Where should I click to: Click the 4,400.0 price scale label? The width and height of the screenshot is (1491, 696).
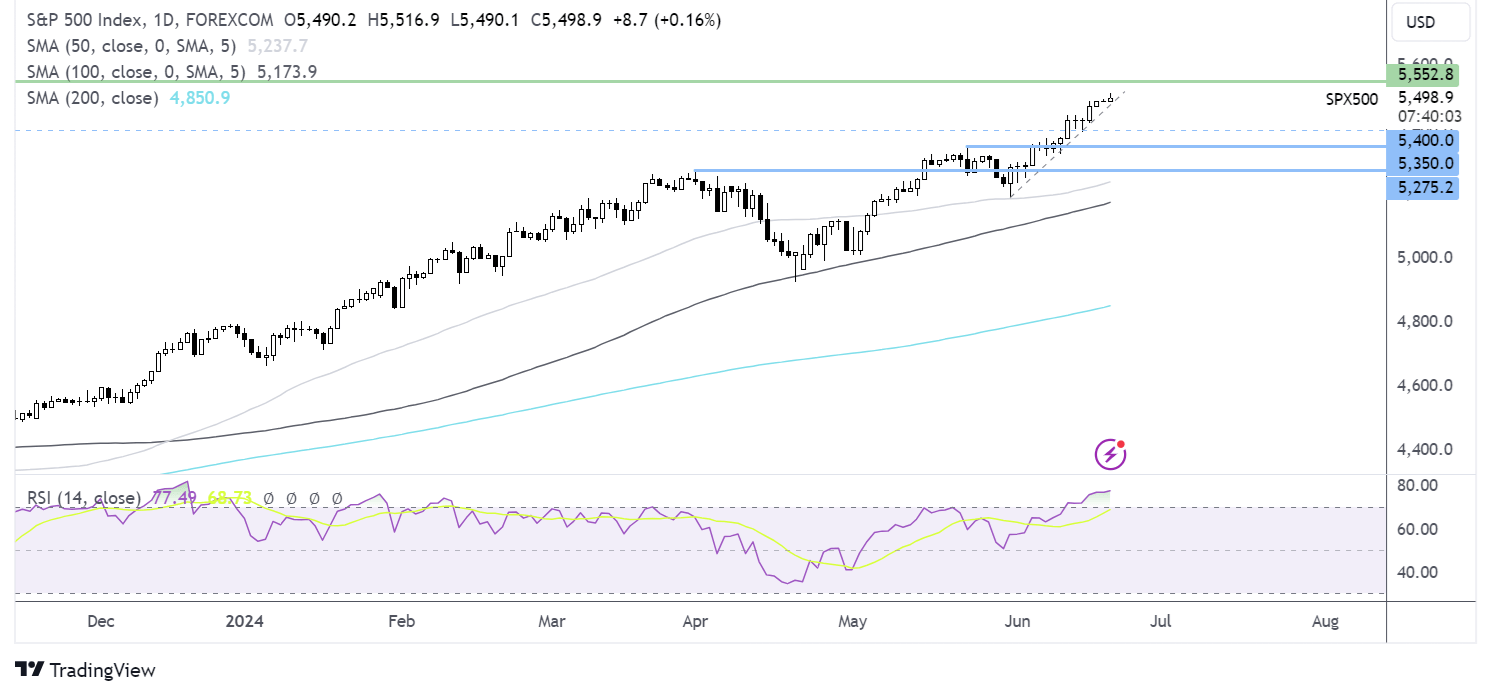1425,450
